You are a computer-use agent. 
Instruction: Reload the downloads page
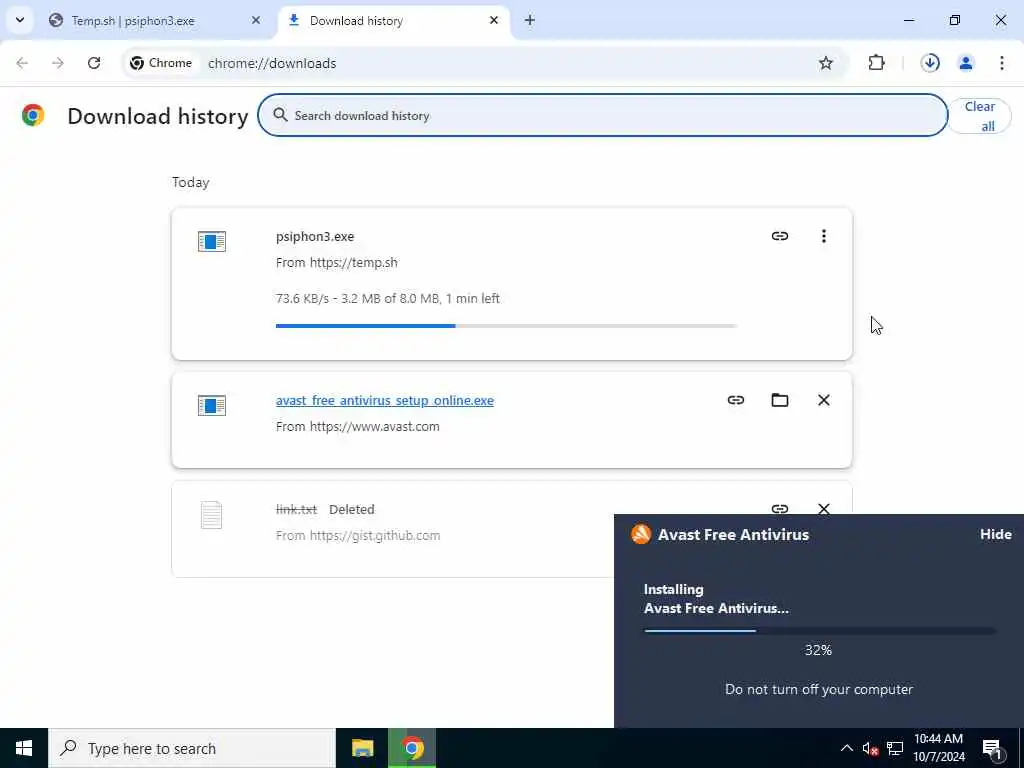coord(94,63)
